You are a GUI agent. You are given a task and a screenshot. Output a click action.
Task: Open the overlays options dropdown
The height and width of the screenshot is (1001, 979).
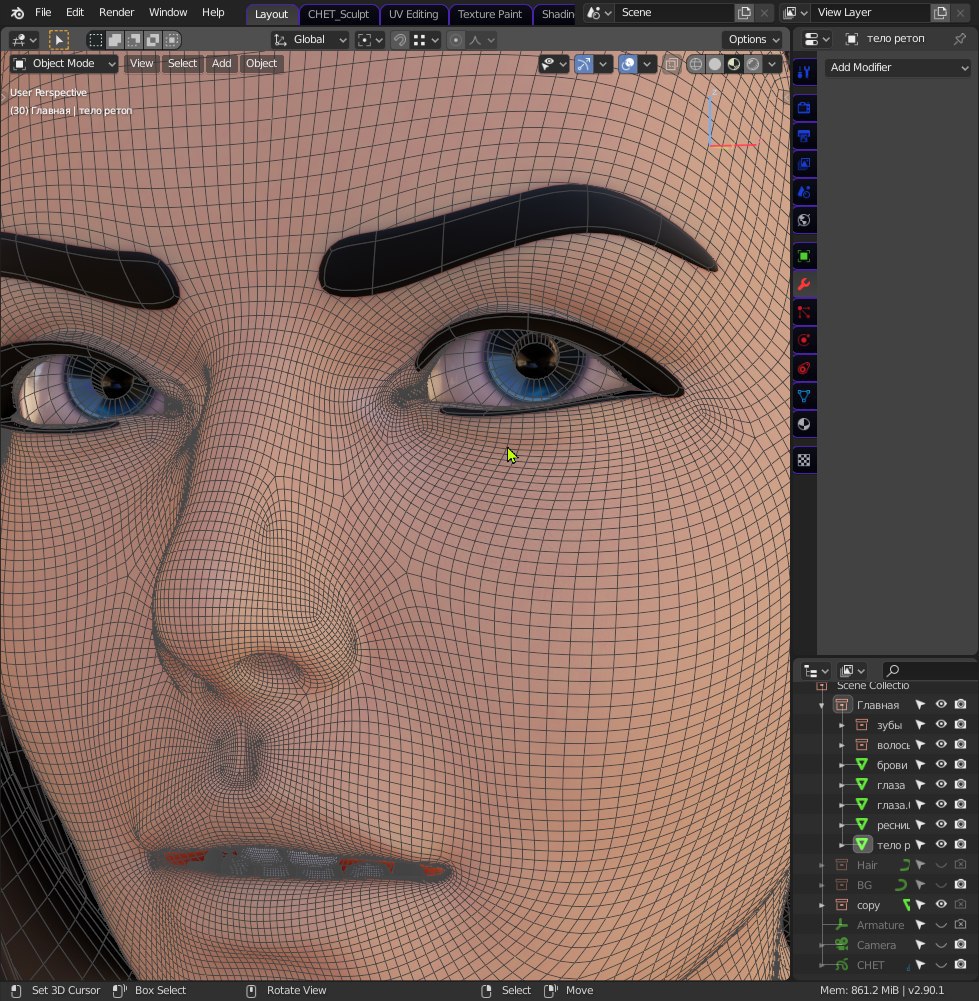[646, 64]
